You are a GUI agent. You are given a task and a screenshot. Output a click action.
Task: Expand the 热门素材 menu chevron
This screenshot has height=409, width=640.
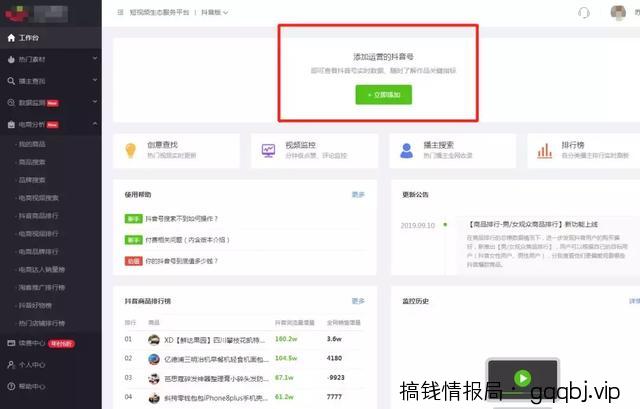point(95,59)
